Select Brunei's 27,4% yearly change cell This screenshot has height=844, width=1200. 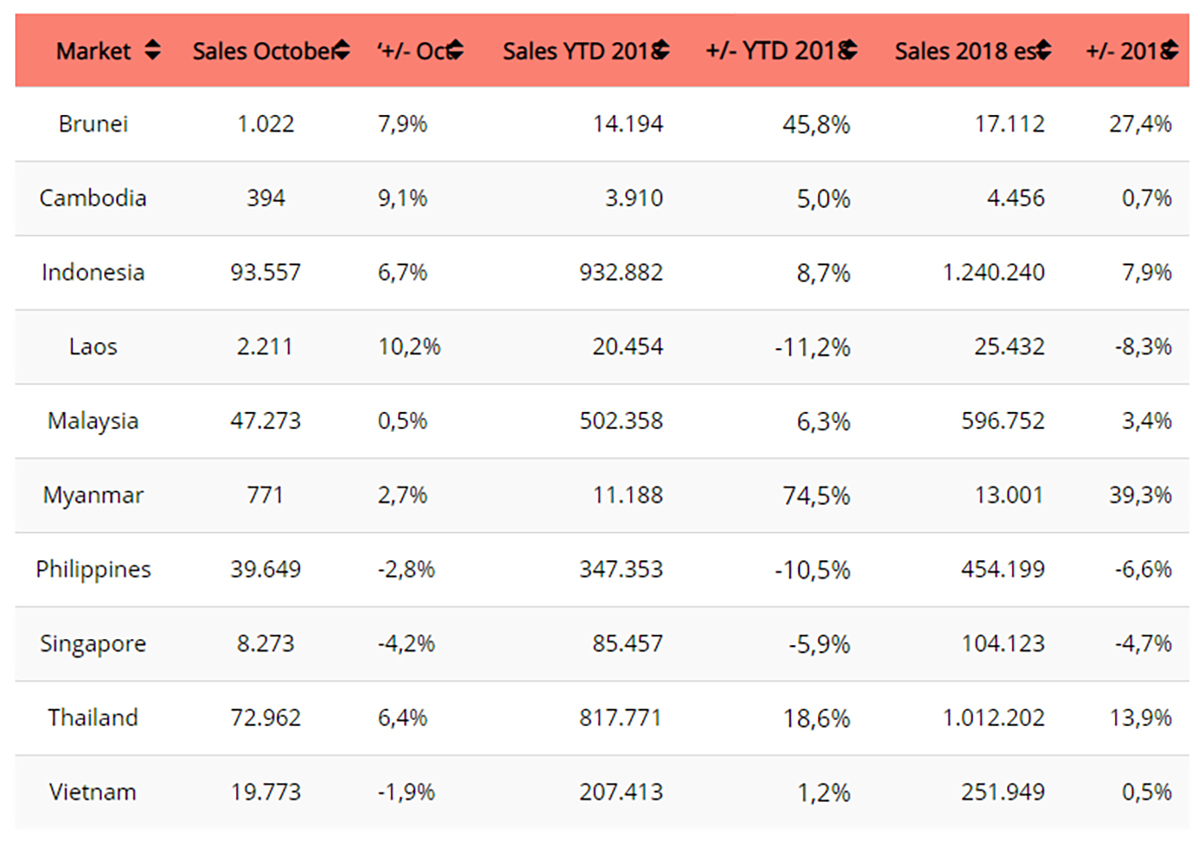coord(1145,124)
